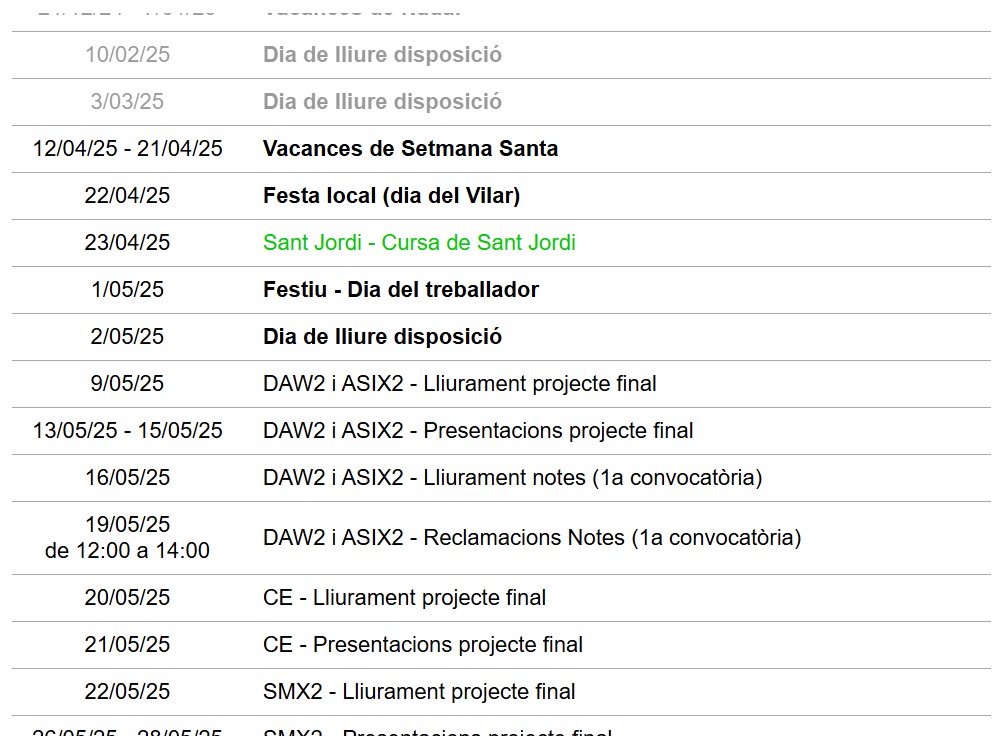The width and height of the screenshot is (1002, 741).
Task: Select DAW2 i ASIX2 - Presentacions projecte final
Action: (x=478, y=431)
